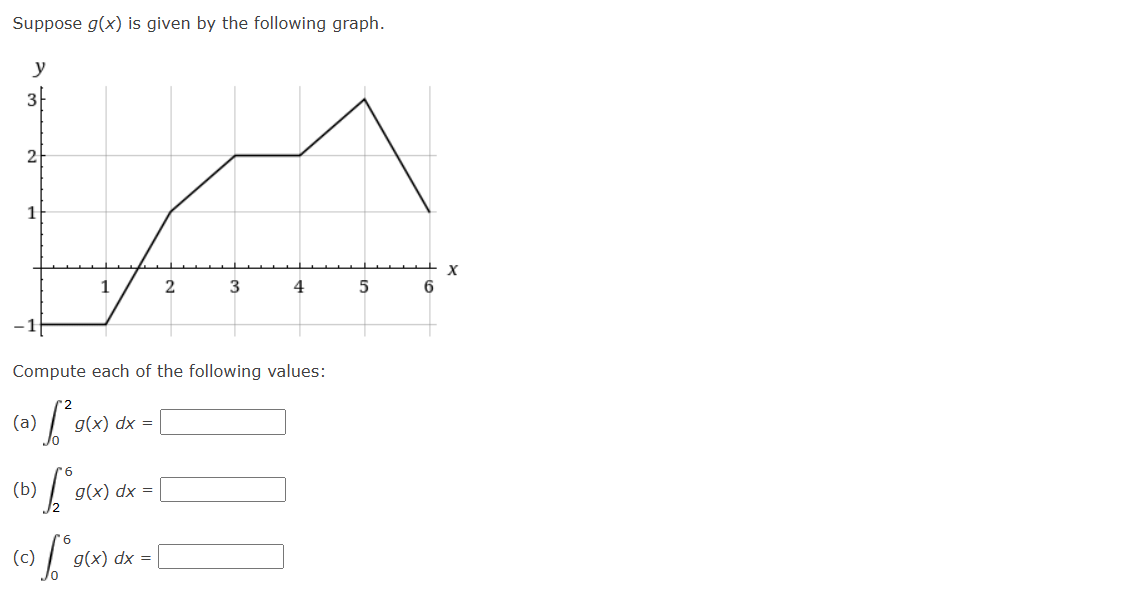Click the label (b) next to the second integral
Image resolution: width=1132 pixels, height=603 pixels.
pos(23,488)
